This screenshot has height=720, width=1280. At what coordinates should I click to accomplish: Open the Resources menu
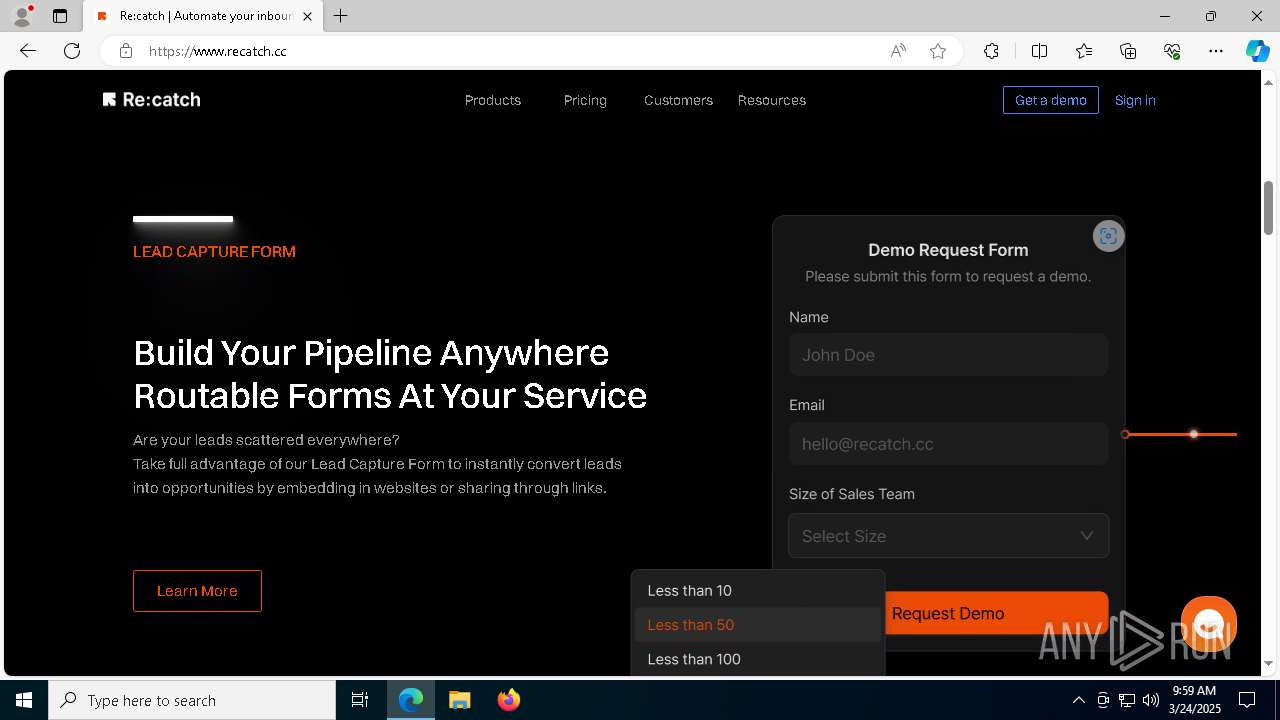coord(772,100)
